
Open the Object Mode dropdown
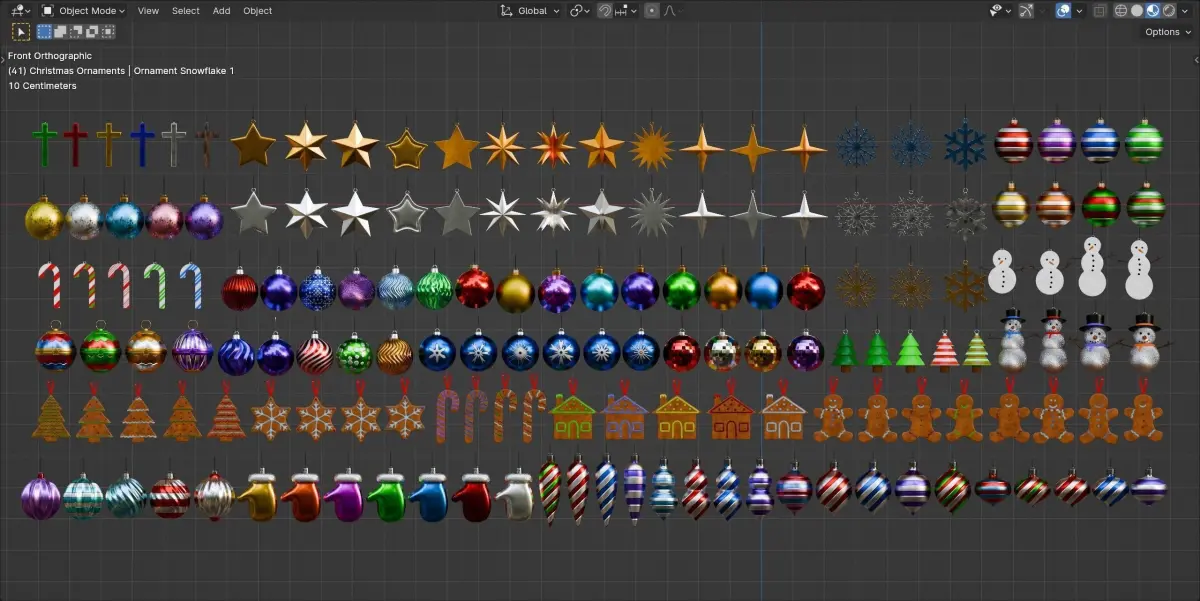84,11
